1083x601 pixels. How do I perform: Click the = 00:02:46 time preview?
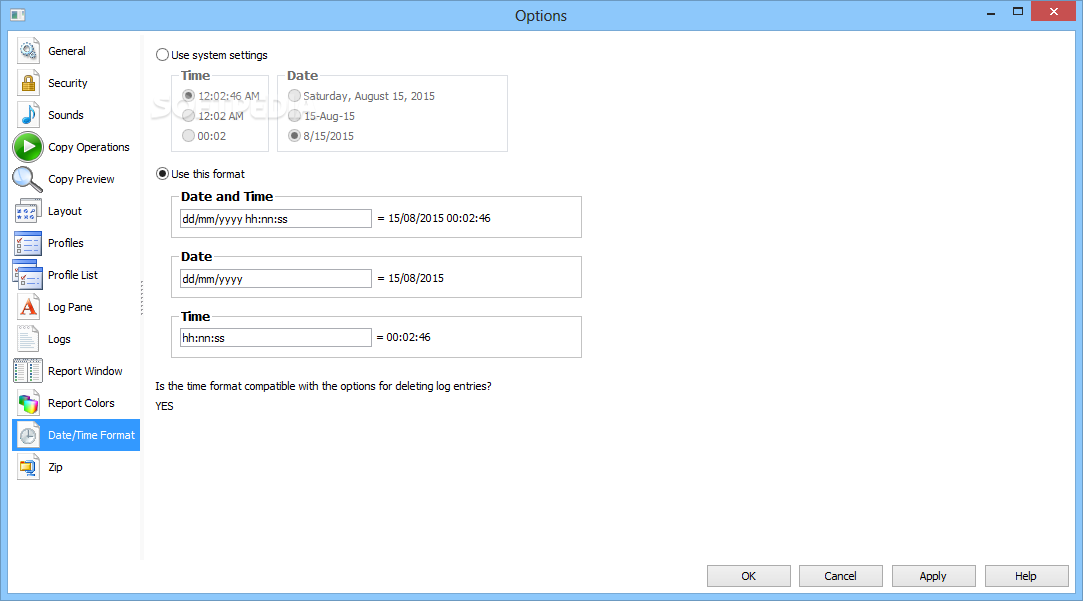click(x=403, y=337)
